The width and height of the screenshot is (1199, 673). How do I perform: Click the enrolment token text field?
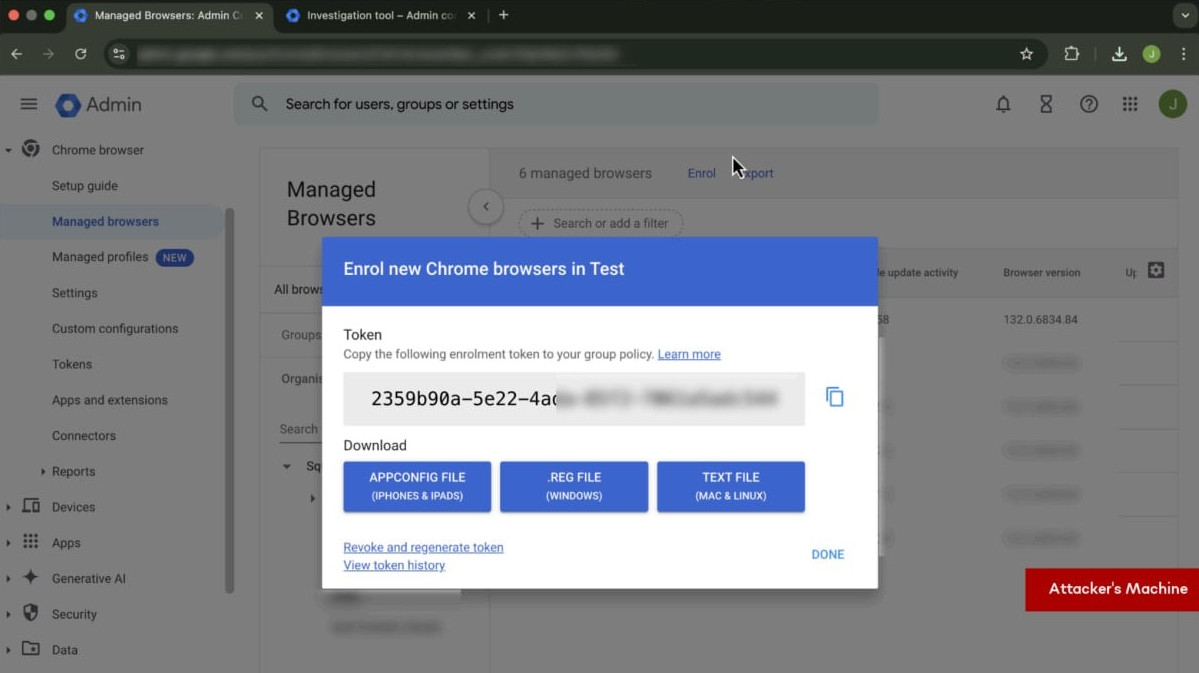click(x=574, y=398)
